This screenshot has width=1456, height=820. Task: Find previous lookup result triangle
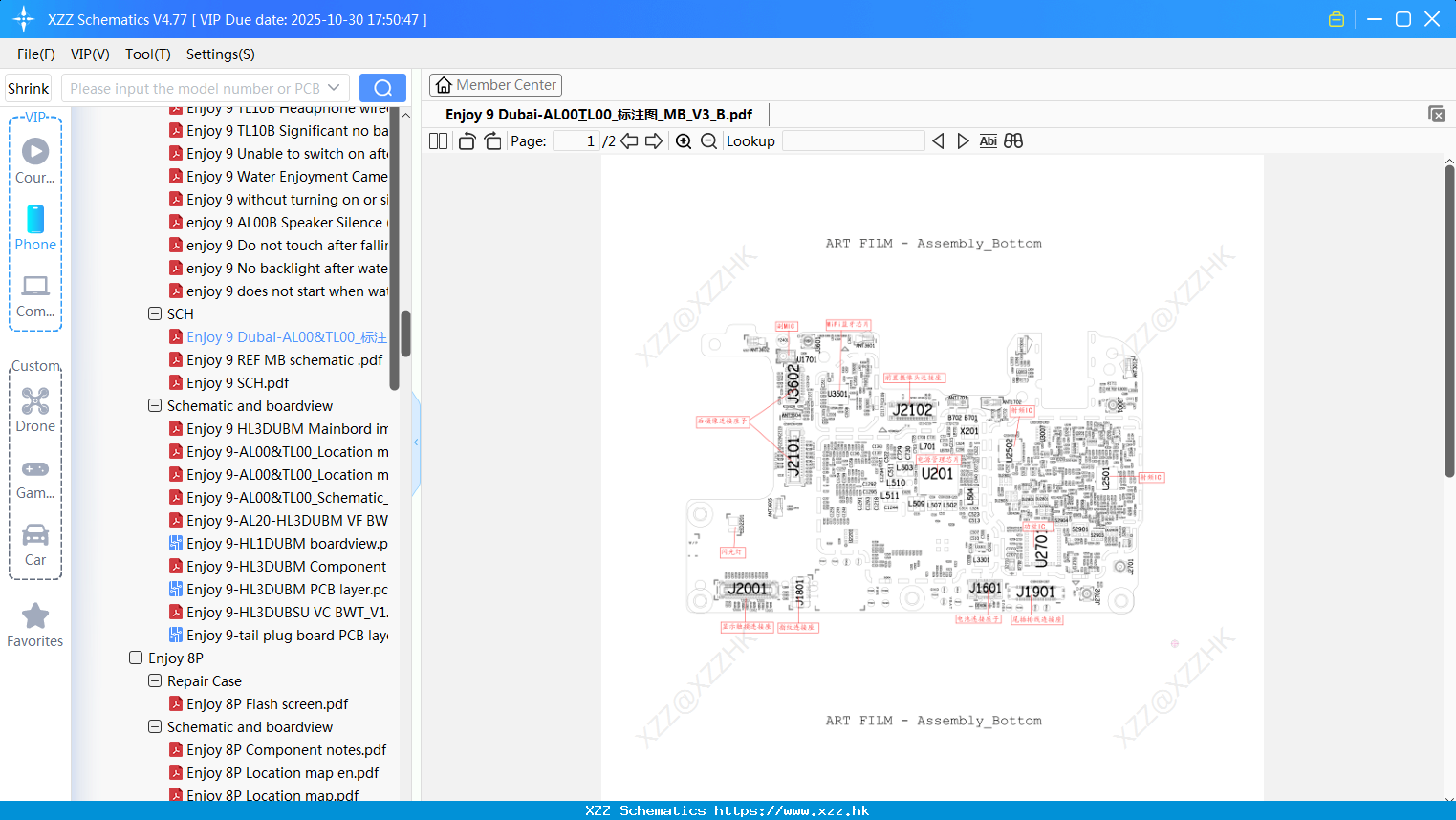tap(938, 141)
